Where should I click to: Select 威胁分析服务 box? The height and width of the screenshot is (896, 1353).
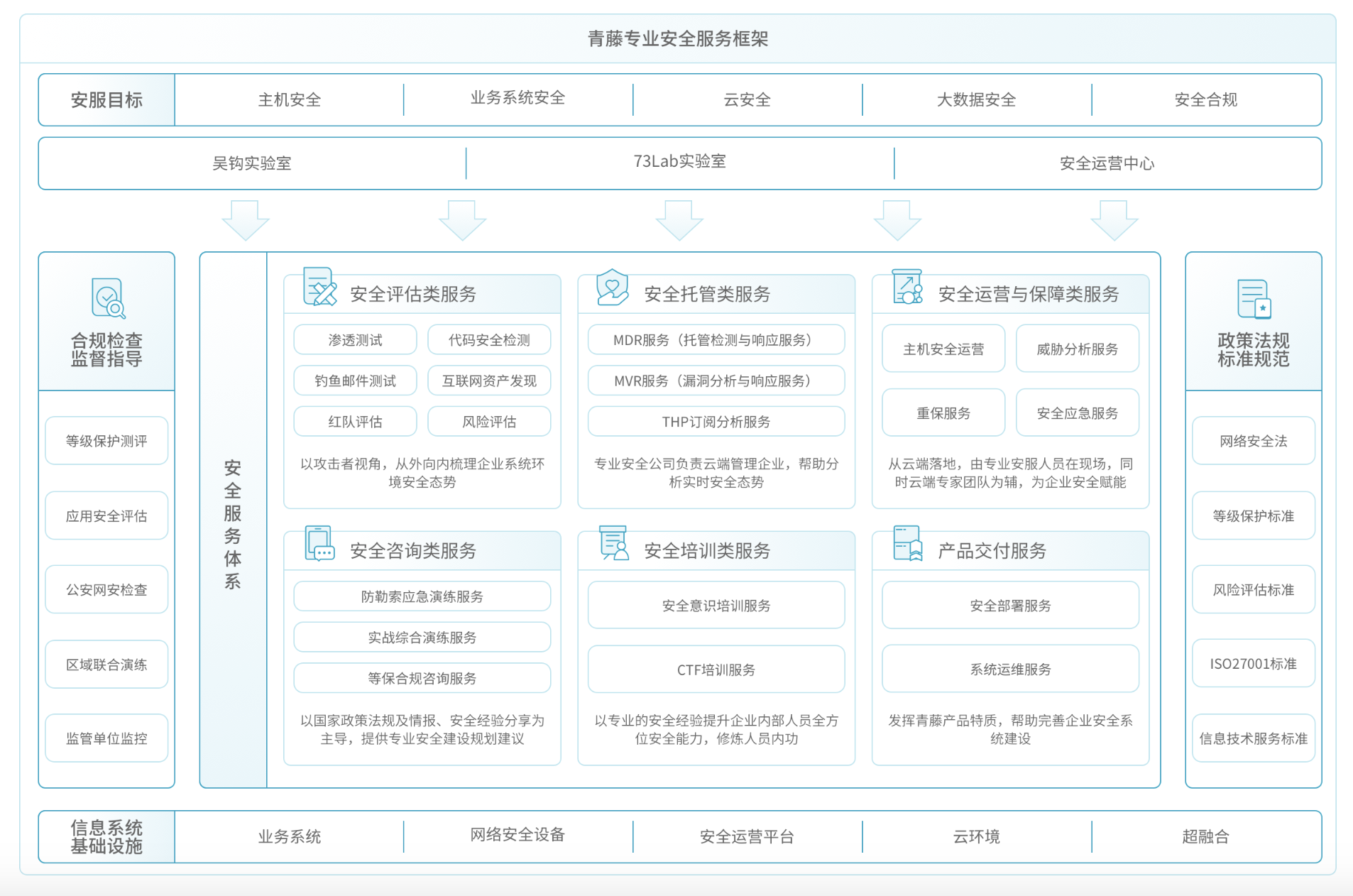1078,349
